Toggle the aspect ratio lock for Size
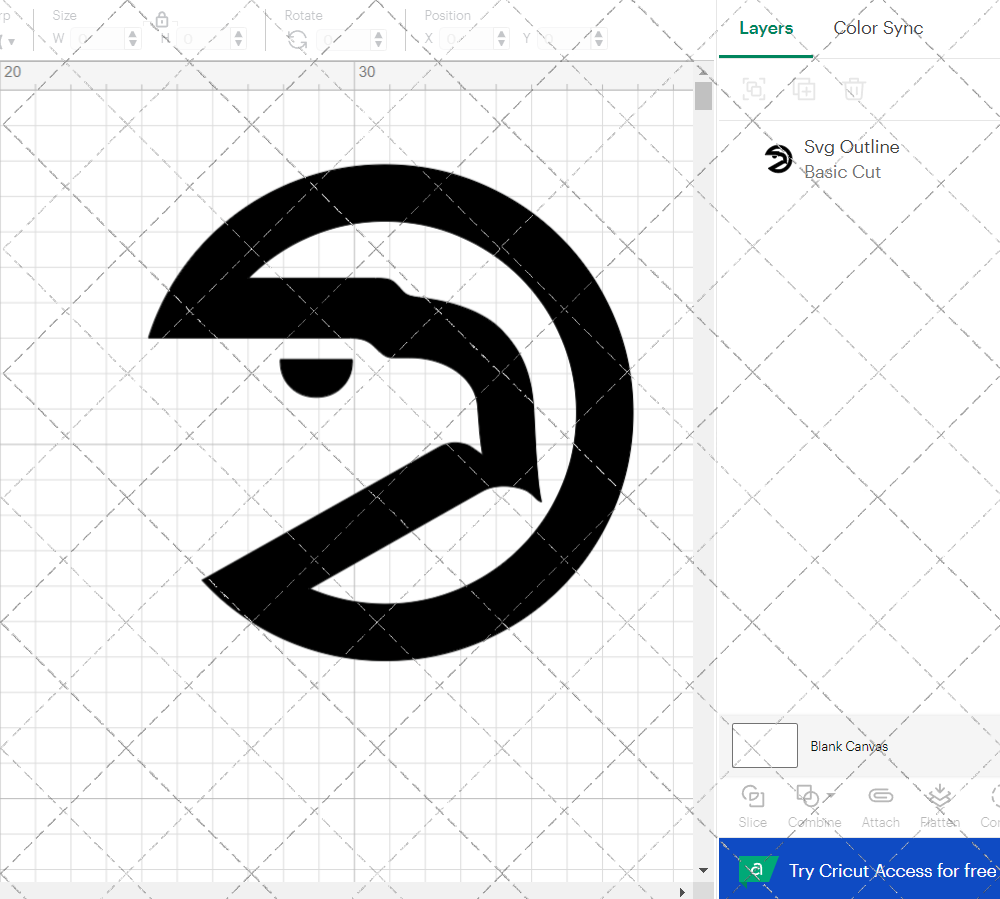This screenshot has height=899, width=1000. (x=161, y=19)
